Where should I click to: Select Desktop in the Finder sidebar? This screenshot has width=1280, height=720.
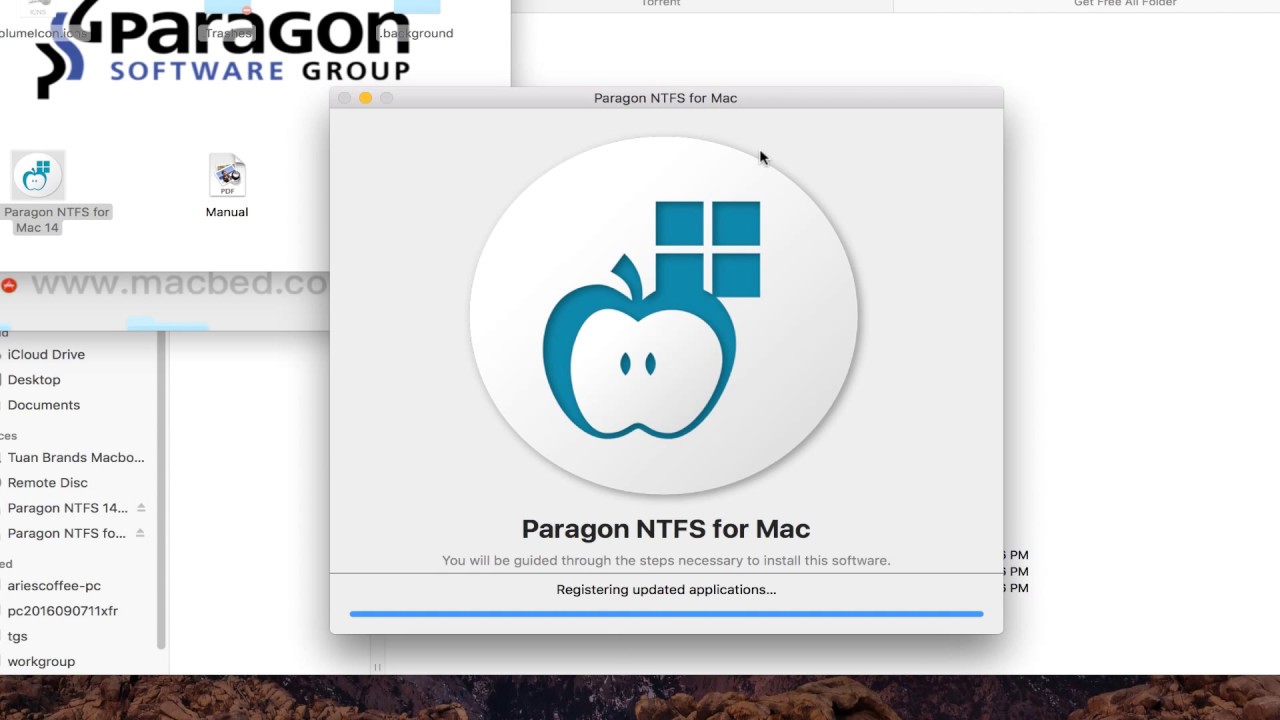point(34,380)
